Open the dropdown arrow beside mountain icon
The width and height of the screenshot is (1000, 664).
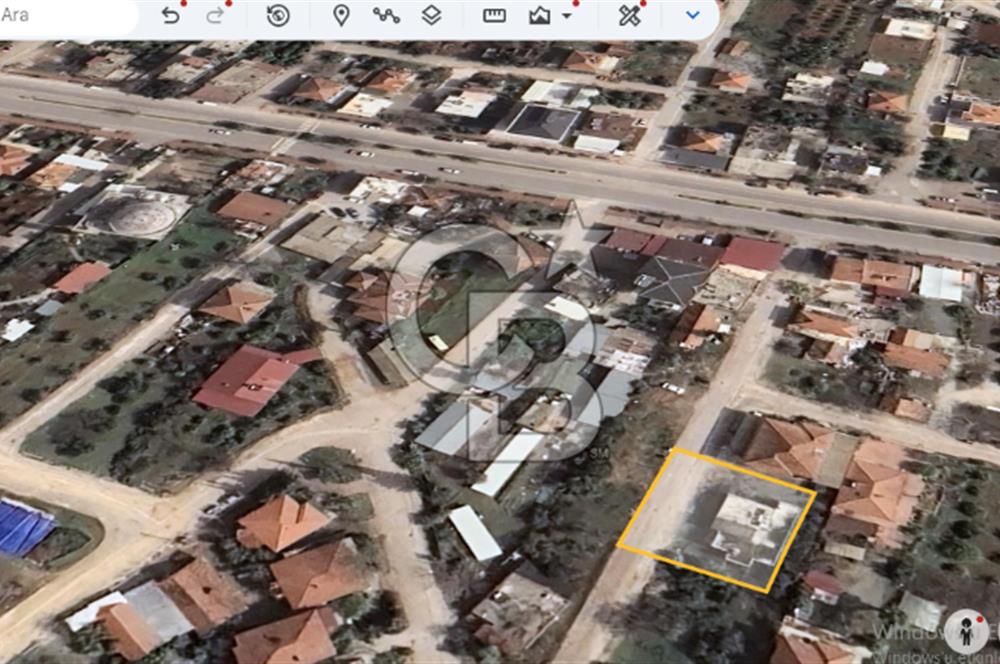(x=567, y=16)
